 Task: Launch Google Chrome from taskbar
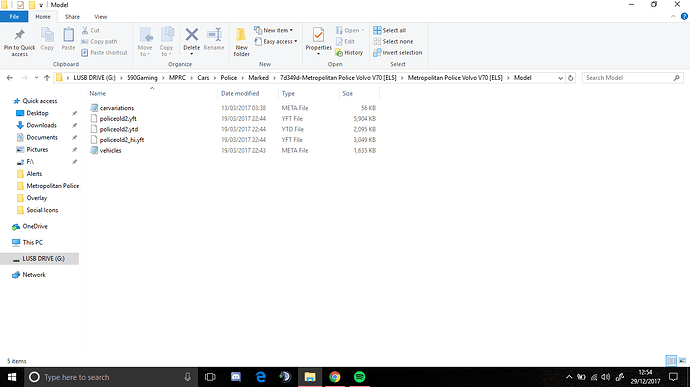click(x=335, y=377)
